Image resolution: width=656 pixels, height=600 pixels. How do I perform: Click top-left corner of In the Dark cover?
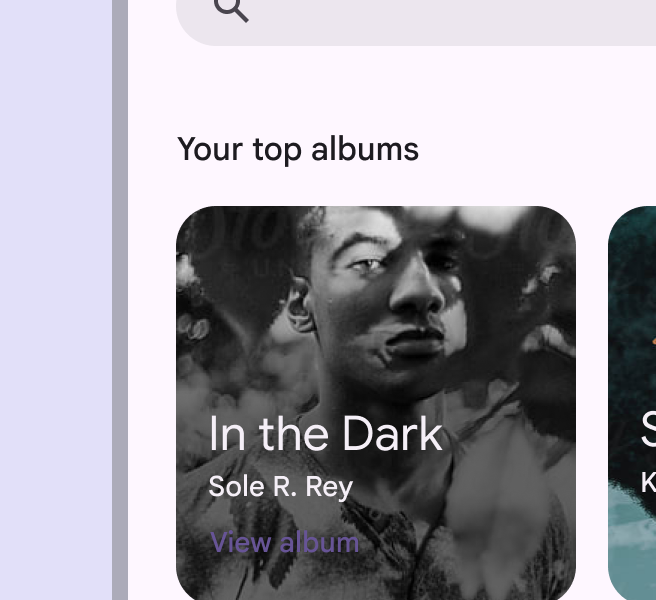[x=200, y=228]
